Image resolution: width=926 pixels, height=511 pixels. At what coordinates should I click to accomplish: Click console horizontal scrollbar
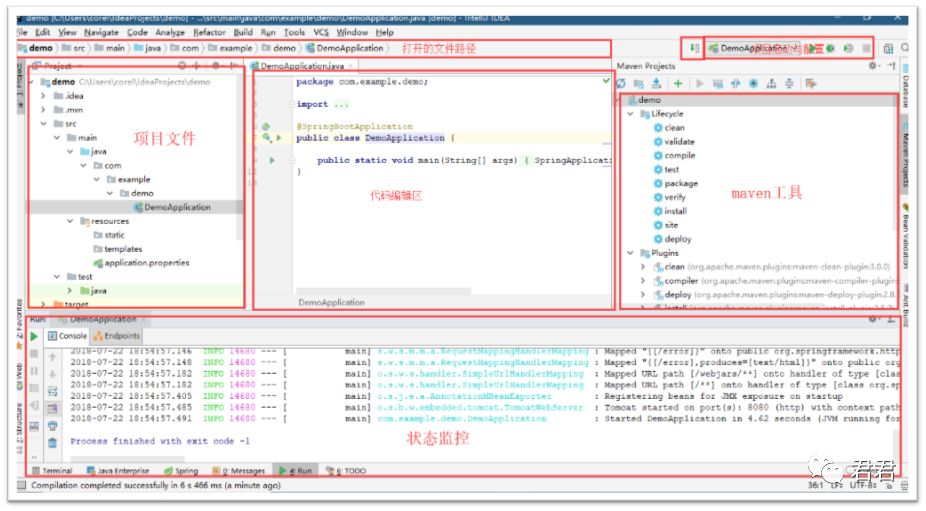[127, 458]
